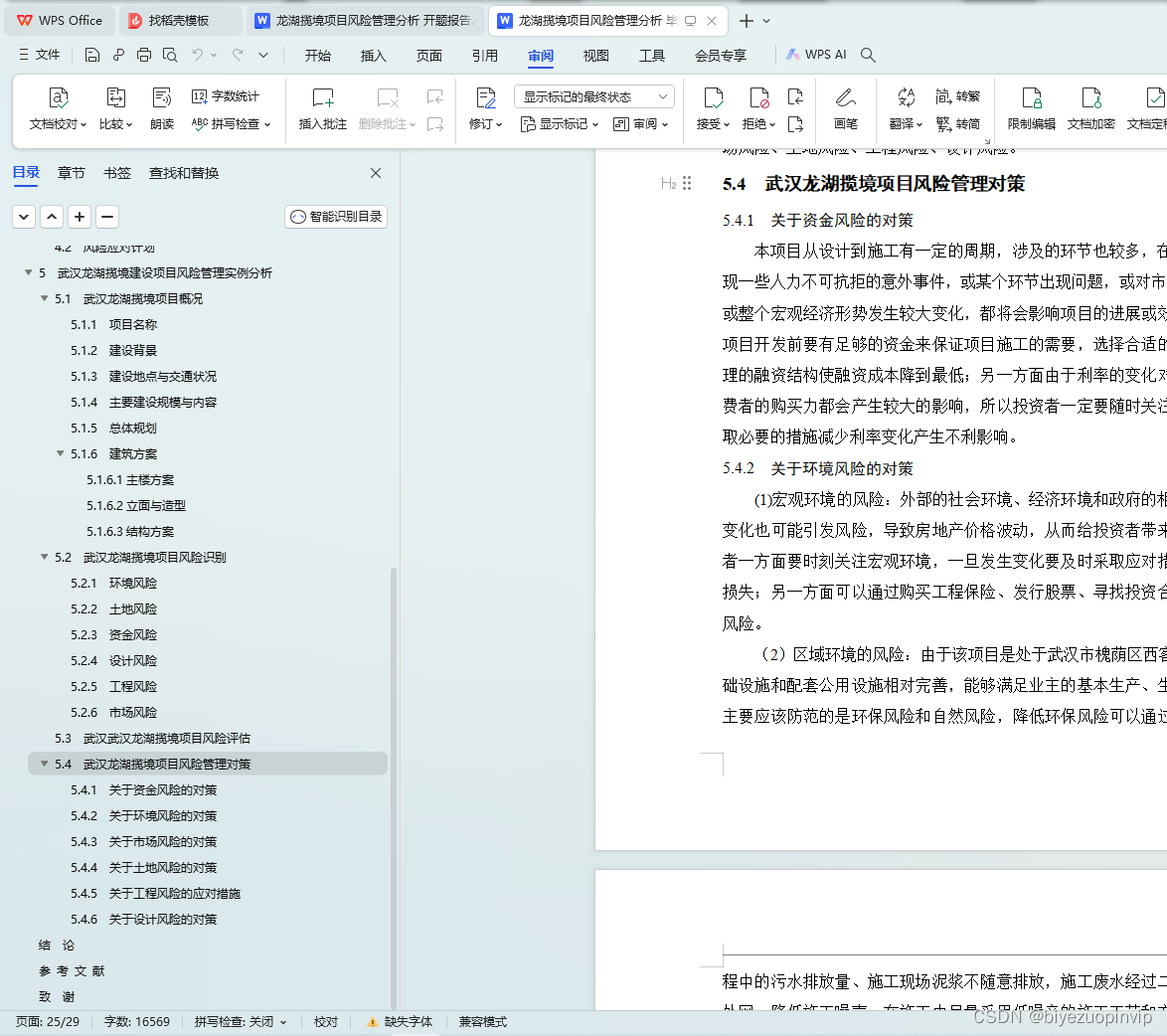Open 翻译 translate tool

point(906,108)
